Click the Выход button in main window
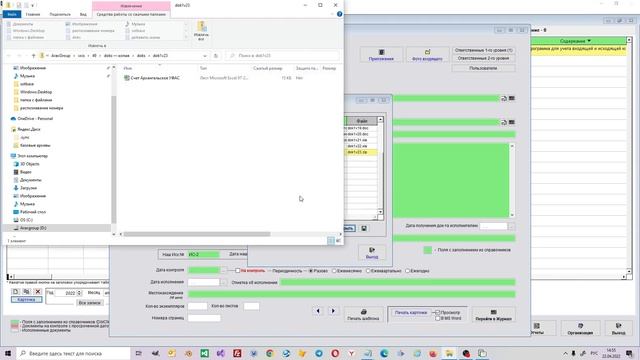Image resolution: width=640 pixels, height=360 pixels. pyautogui.click(x=618, y=329)
